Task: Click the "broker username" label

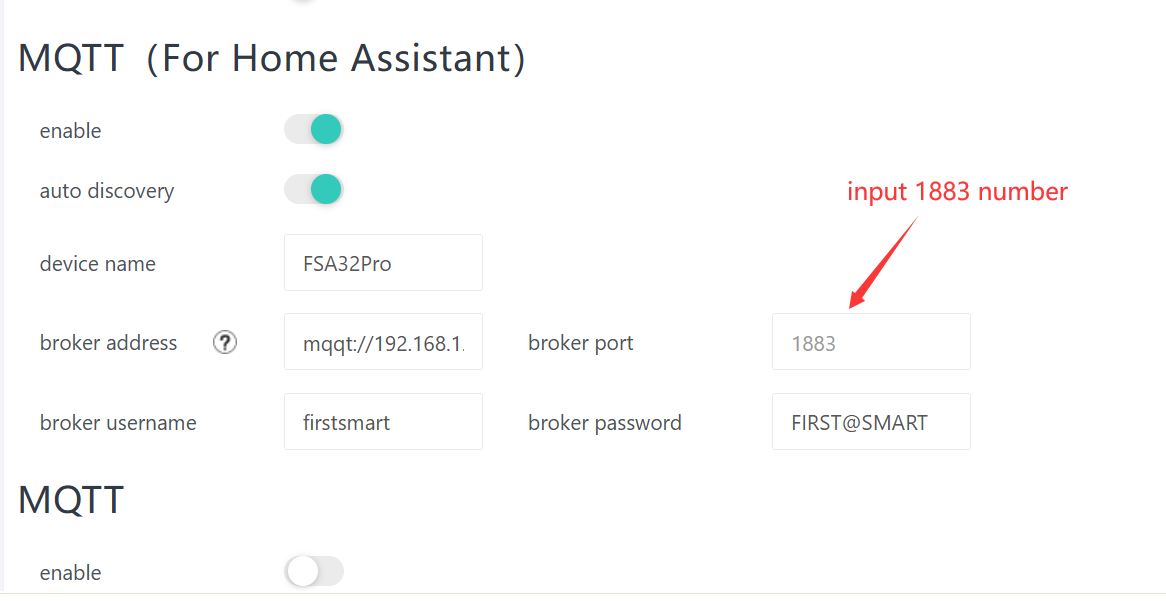Action: coord(118,423)
